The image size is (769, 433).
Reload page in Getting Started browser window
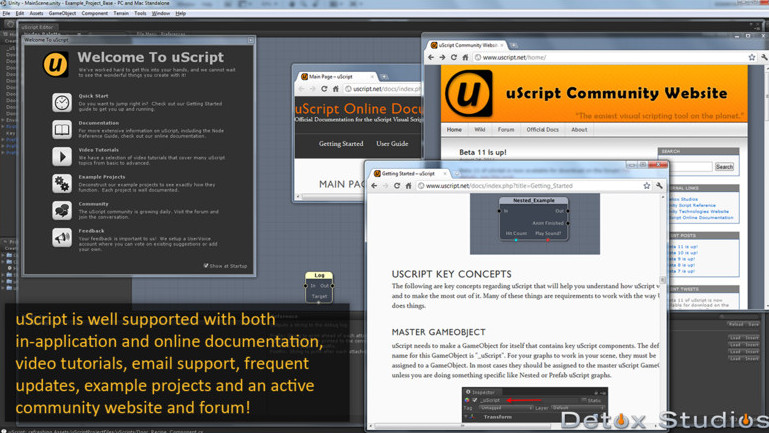click(x=397, y=186)
